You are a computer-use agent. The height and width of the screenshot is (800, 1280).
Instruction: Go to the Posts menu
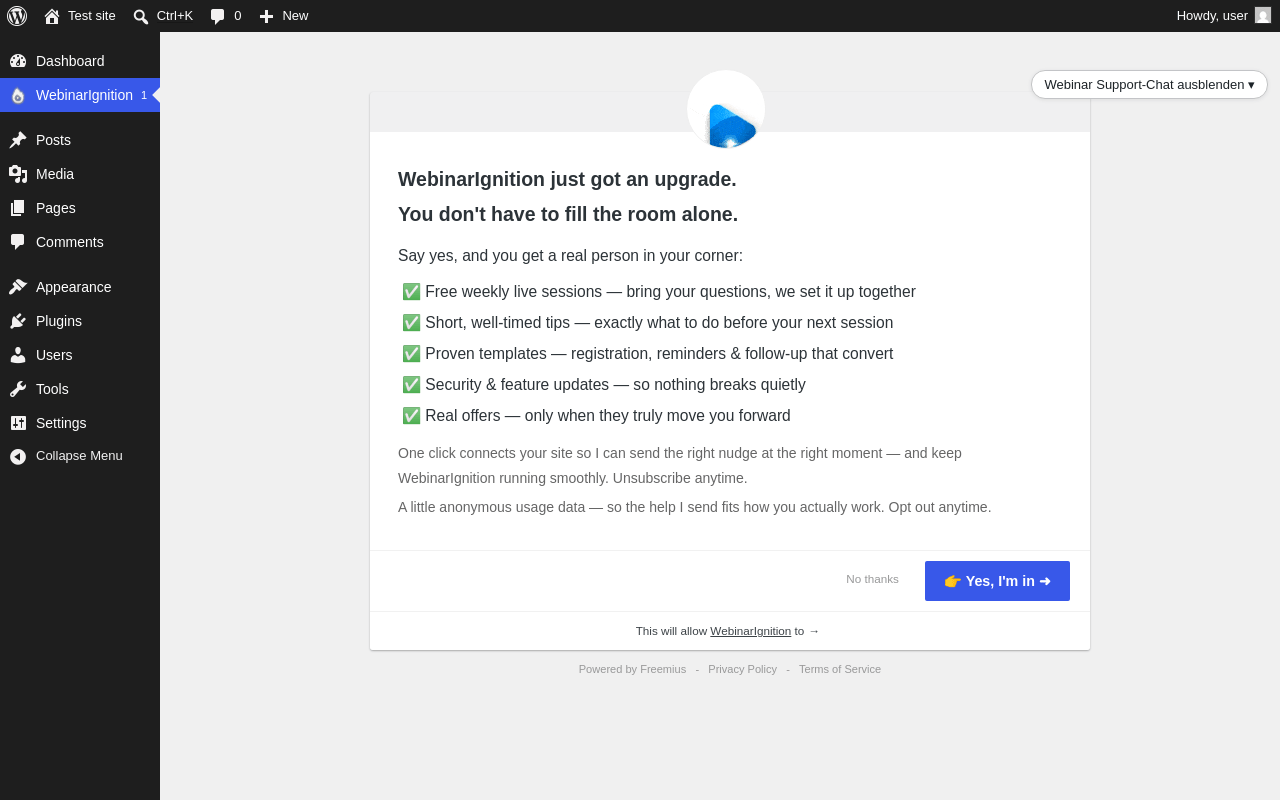click(80, 140)
